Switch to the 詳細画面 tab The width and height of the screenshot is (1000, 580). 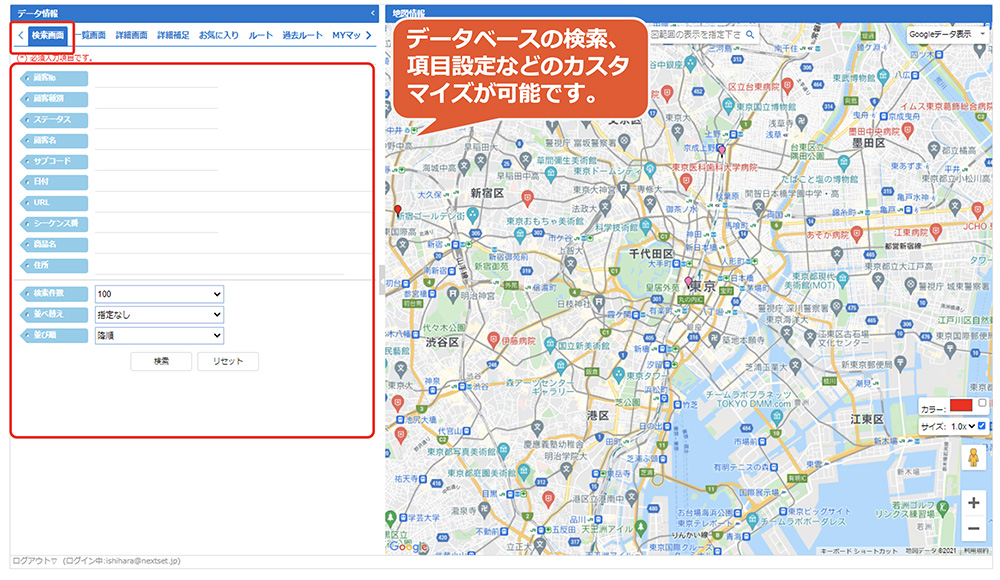pyautogui.click(x=131, y=36)
